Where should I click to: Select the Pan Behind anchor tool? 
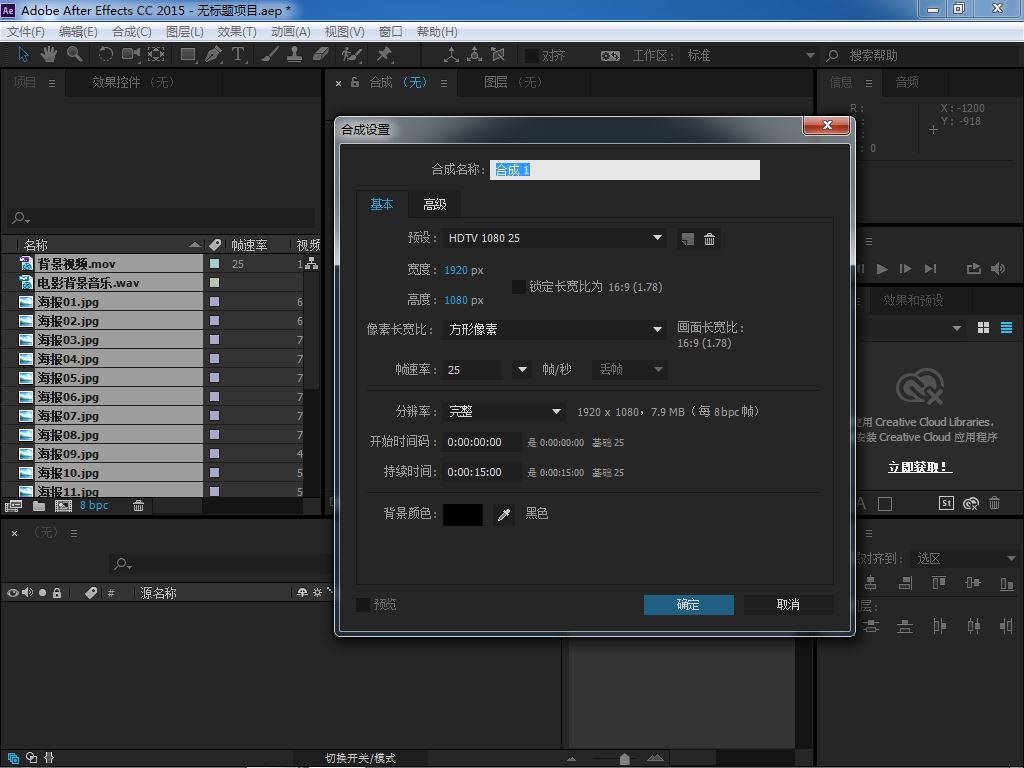point(156,55)
